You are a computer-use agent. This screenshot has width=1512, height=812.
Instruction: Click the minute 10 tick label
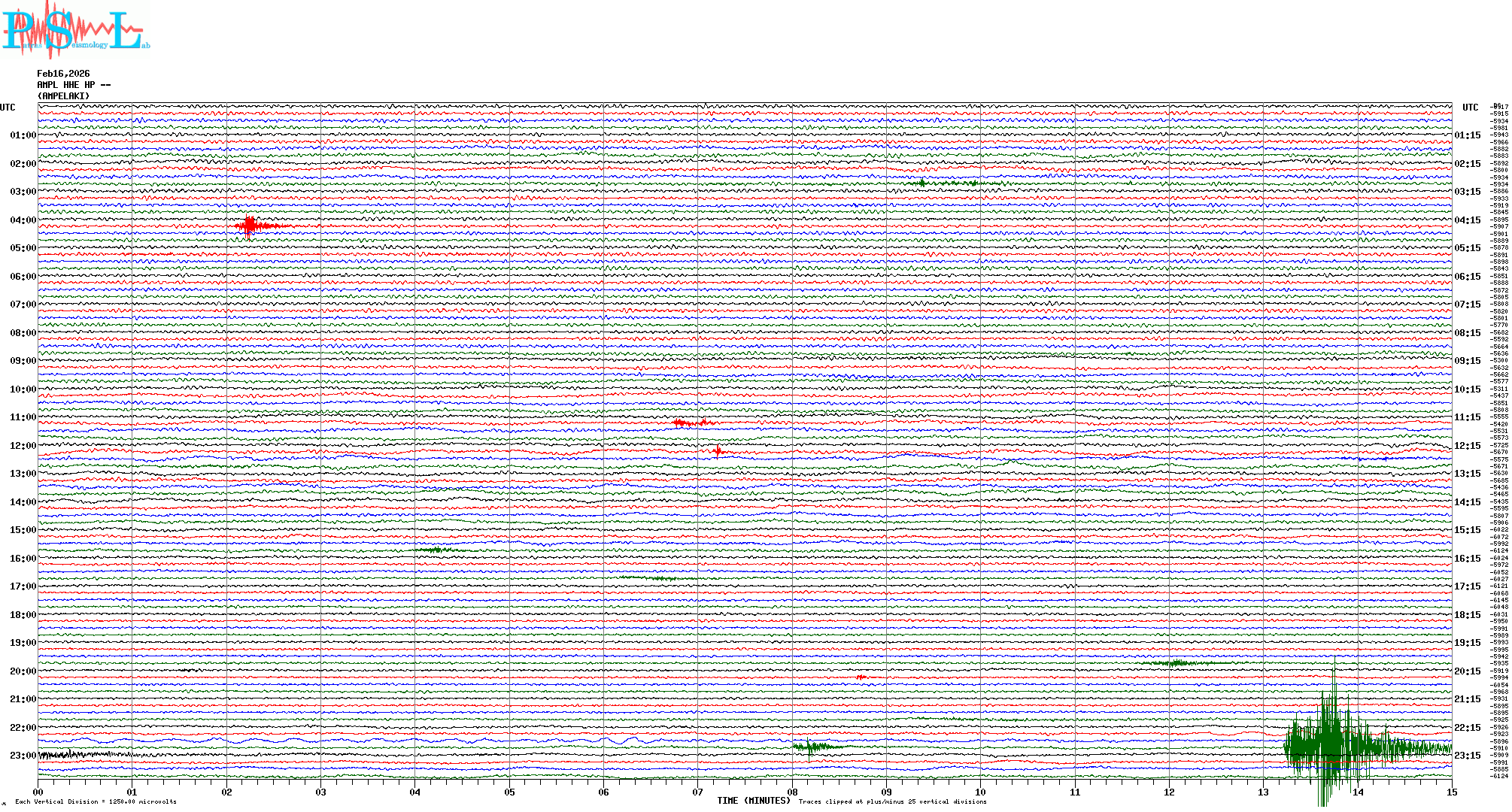click(980, 792)
